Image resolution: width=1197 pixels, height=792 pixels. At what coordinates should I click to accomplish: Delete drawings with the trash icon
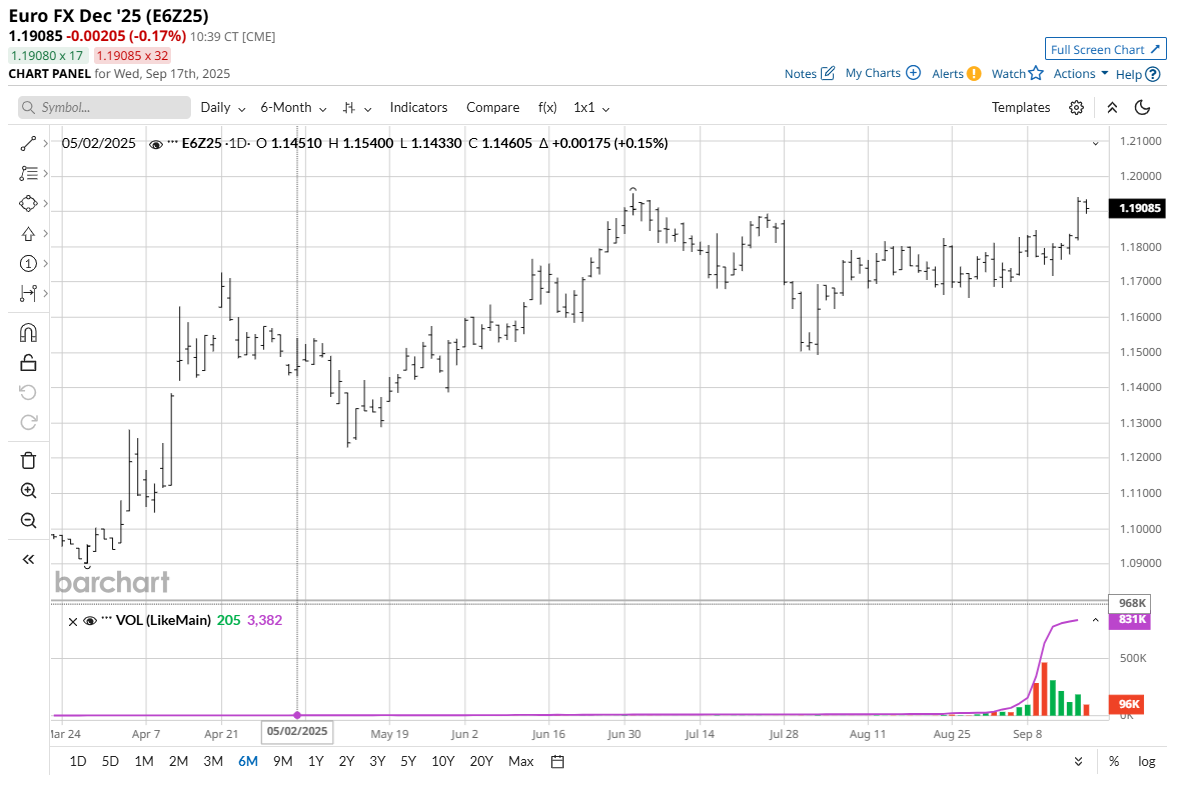click(x=28, y=461)
